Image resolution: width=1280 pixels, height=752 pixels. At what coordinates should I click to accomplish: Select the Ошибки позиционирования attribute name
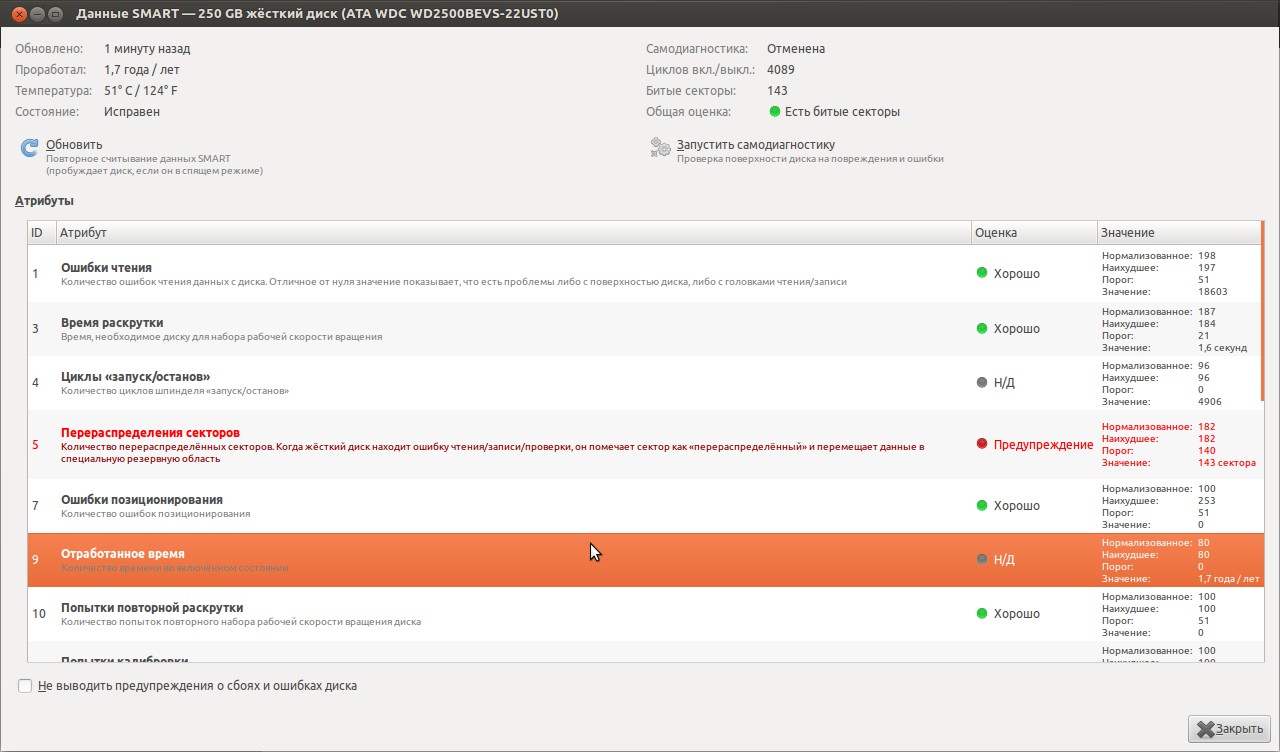click(142, 500)
